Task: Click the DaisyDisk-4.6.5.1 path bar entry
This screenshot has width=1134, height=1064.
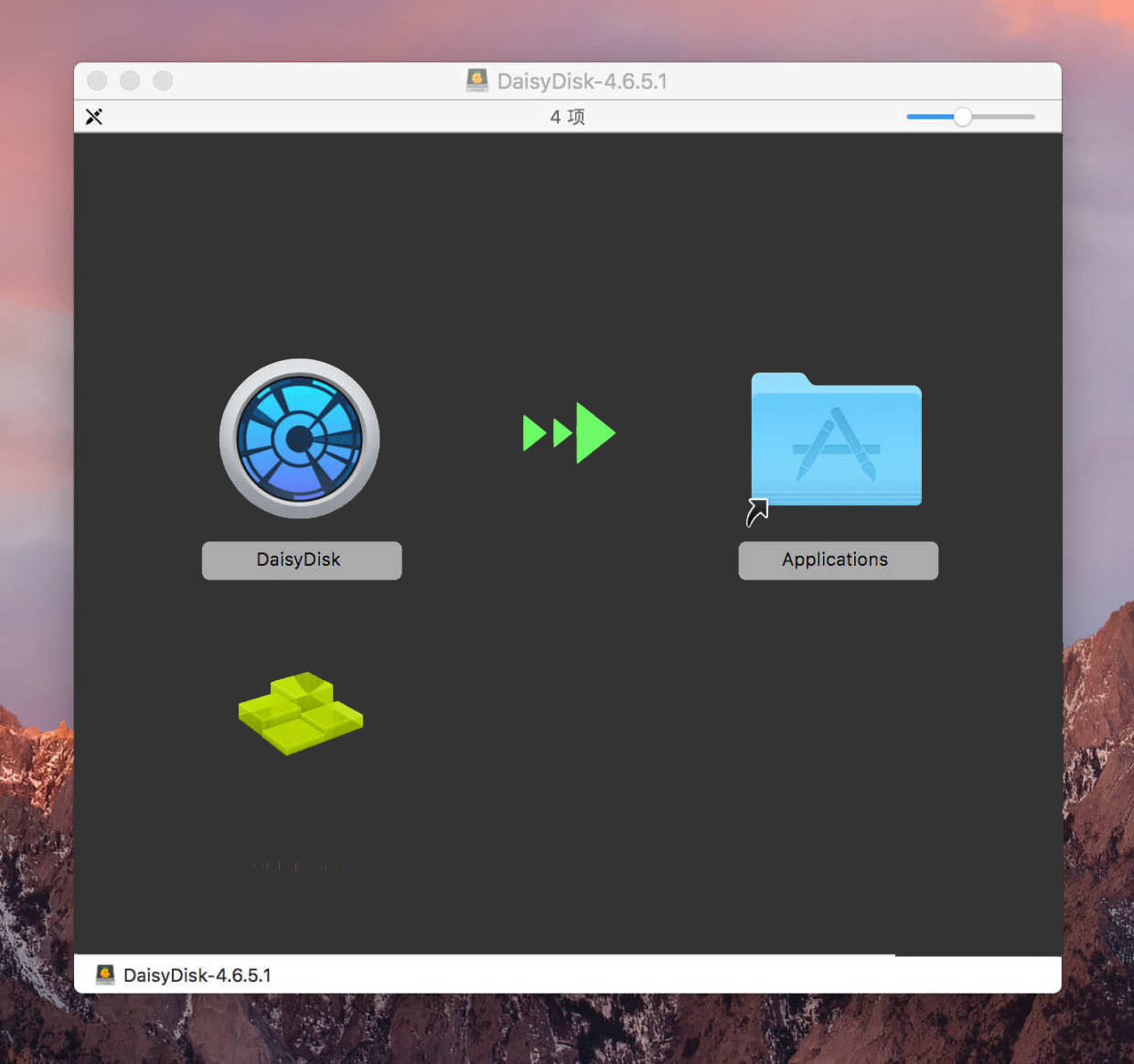Action: click(184, 975)
